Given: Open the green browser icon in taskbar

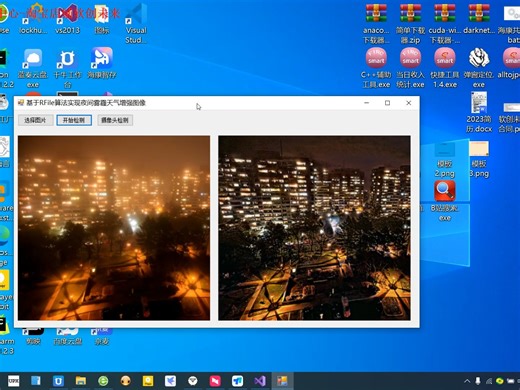Looking at the screenshot, I should [x=103, y=381].
